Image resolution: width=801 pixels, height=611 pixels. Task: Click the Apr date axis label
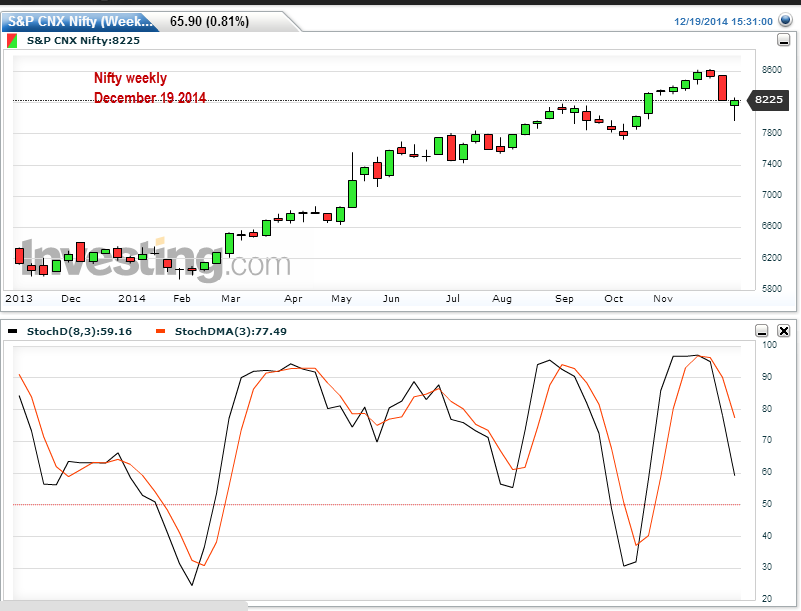click(293, 299)
